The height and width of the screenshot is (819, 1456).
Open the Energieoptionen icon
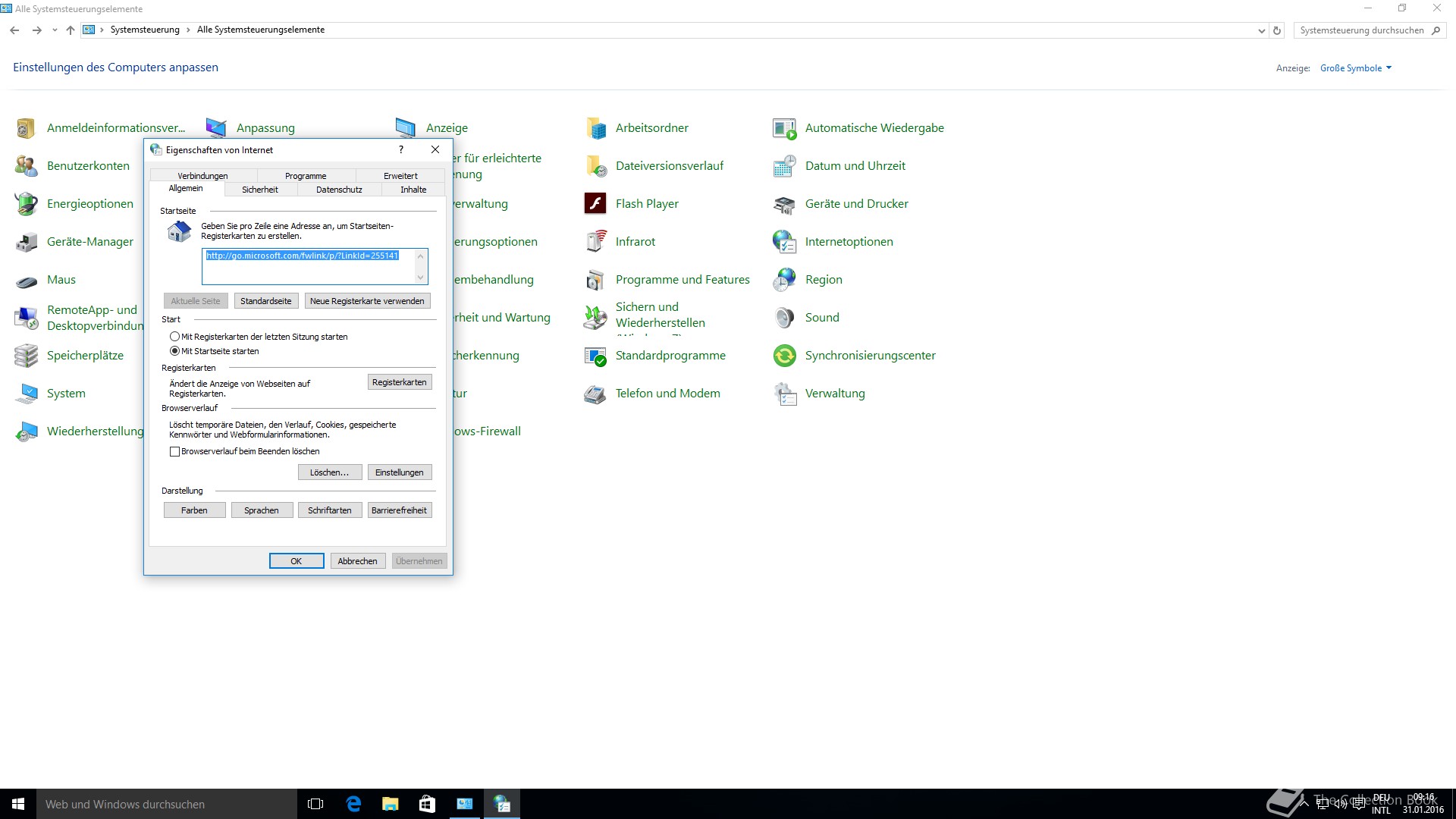tap(27, 203)
